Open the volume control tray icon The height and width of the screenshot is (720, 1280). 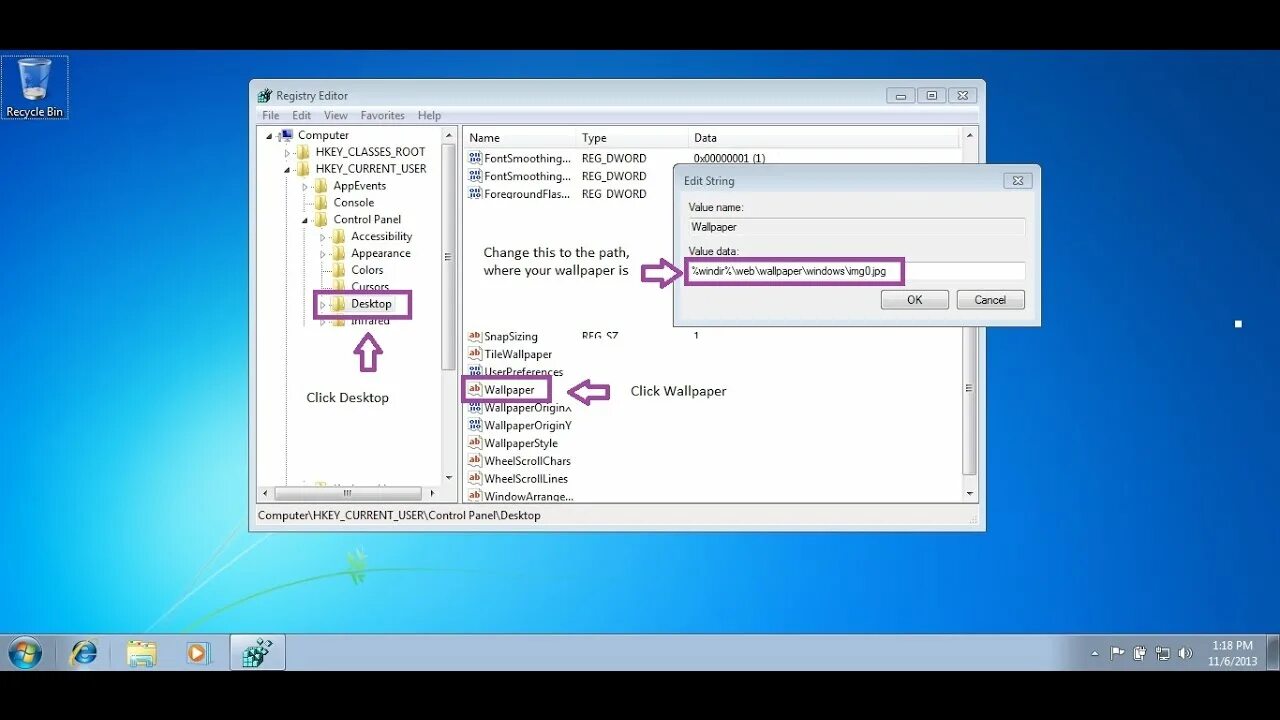pyautogui.click(x=1185, y=653)
